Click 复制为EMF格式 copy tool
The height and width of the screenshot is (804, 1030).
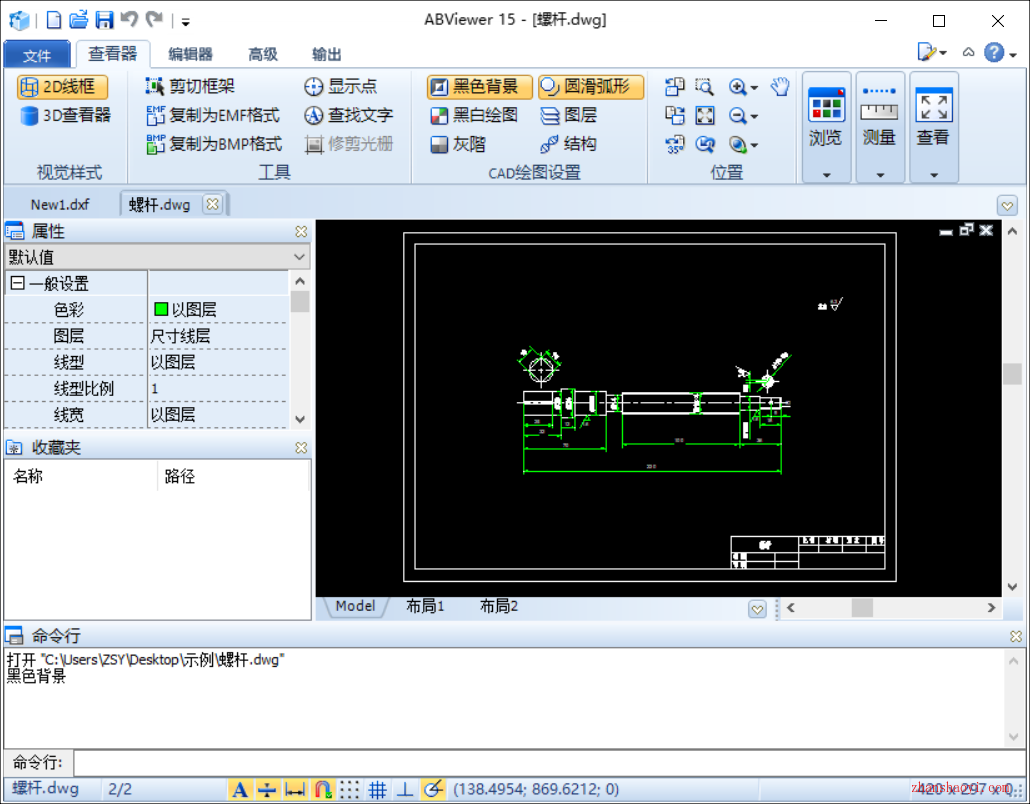[x=213, y=115]
